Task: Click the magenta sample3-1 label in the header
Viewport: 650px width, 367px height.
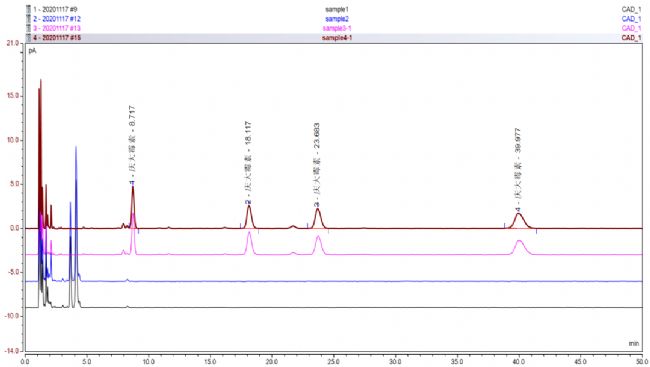Action: pos(337,28)
